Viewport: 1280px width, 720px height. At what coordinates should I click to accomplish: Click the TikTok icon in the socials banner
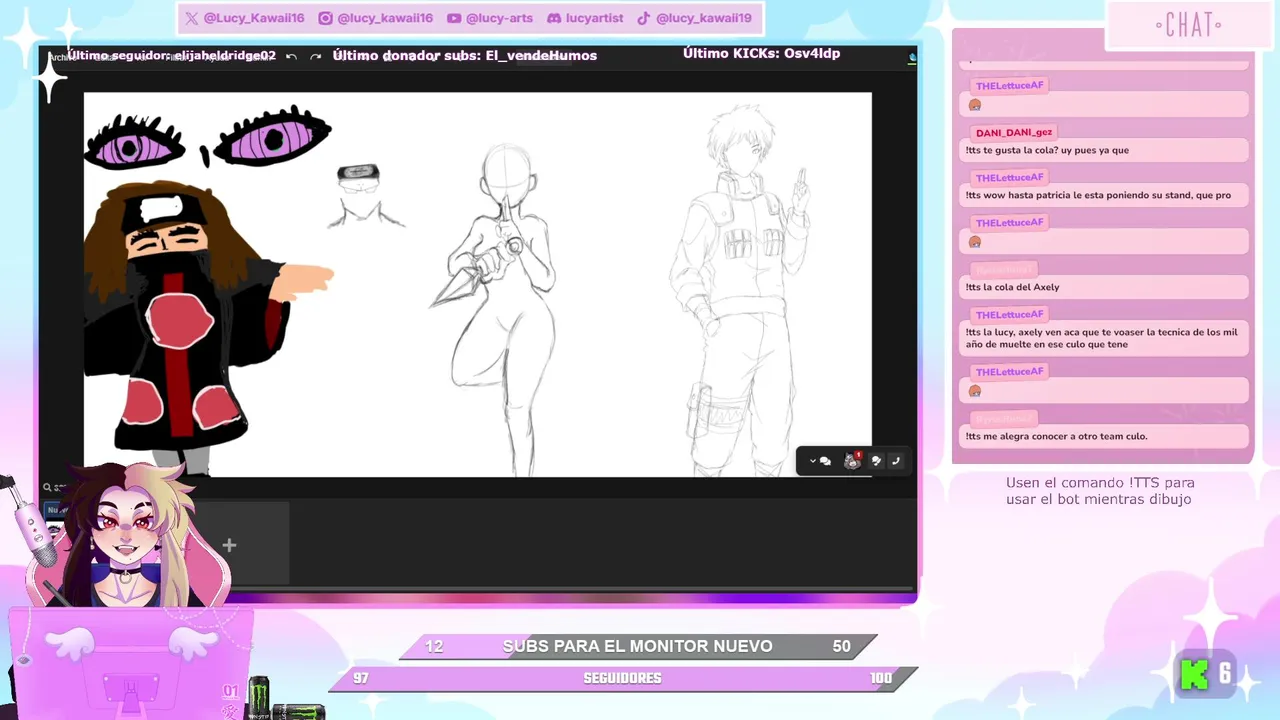click(644, 18)
